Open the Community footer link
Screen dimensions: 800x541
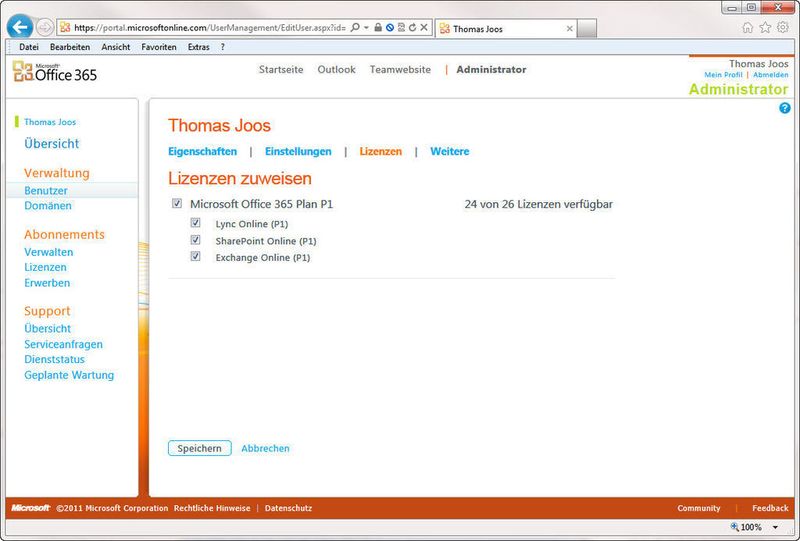coord(699,508)
